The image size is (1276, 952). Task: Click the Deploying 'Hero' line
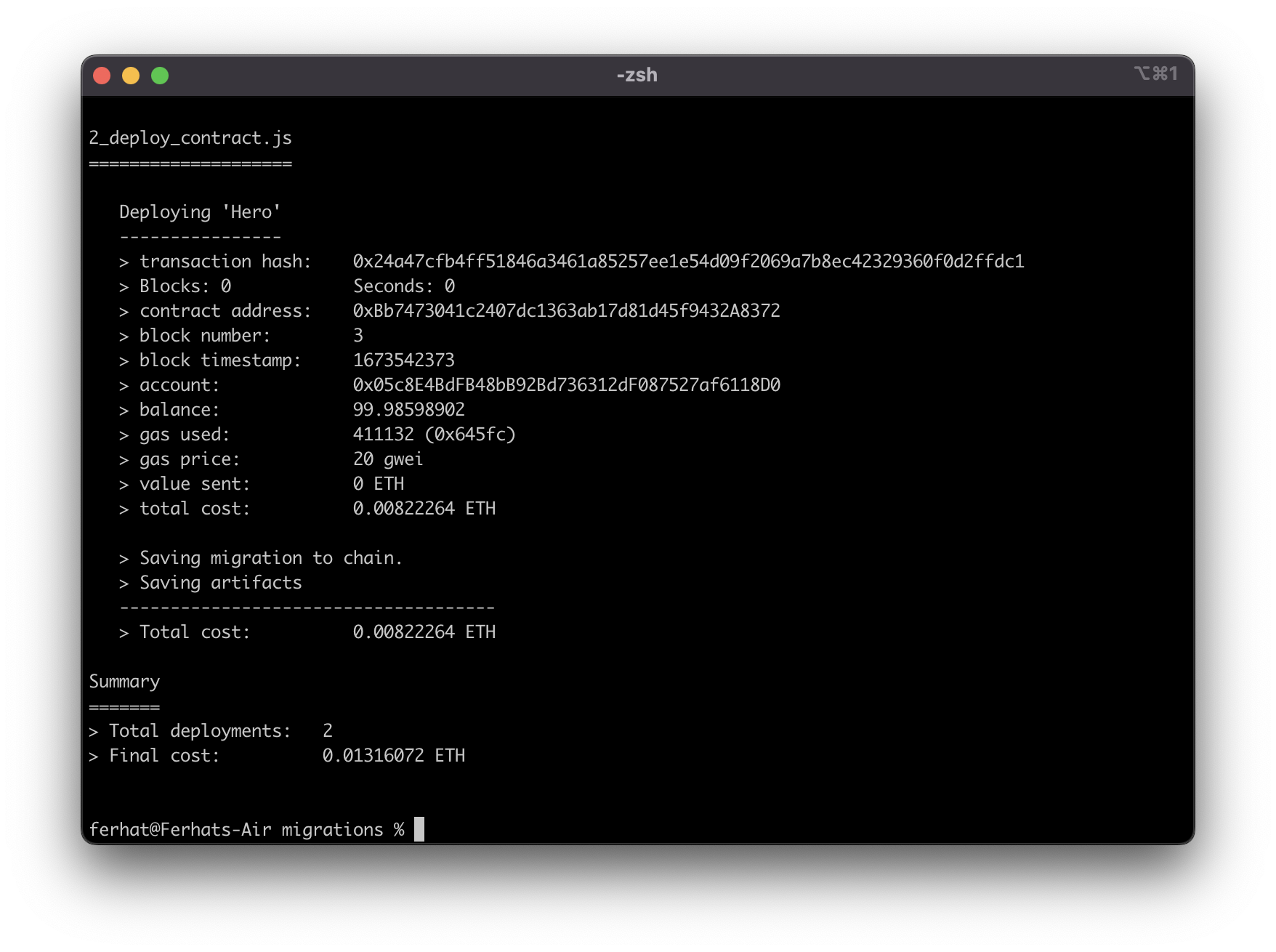tap(200, 212)
